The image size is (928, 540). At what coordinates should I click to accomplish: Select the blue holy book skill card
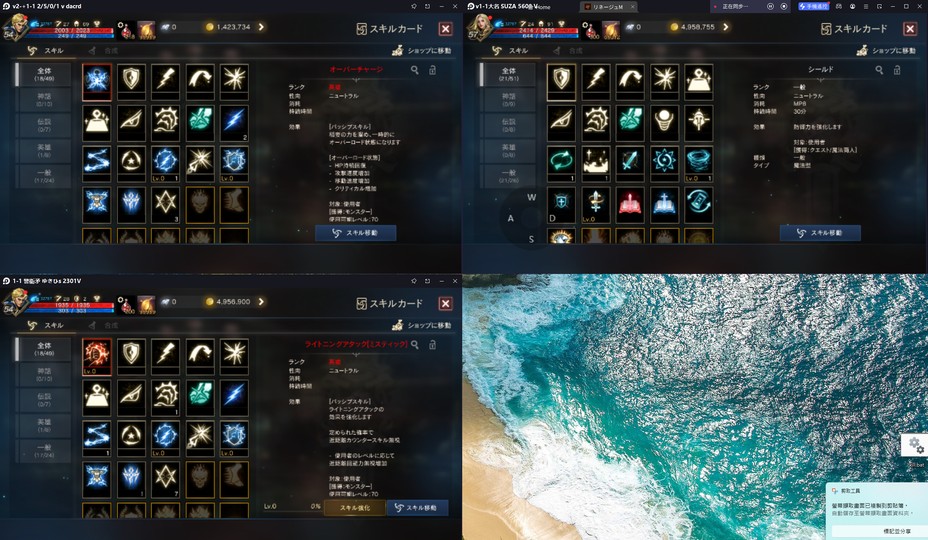(x=664, y=205)
